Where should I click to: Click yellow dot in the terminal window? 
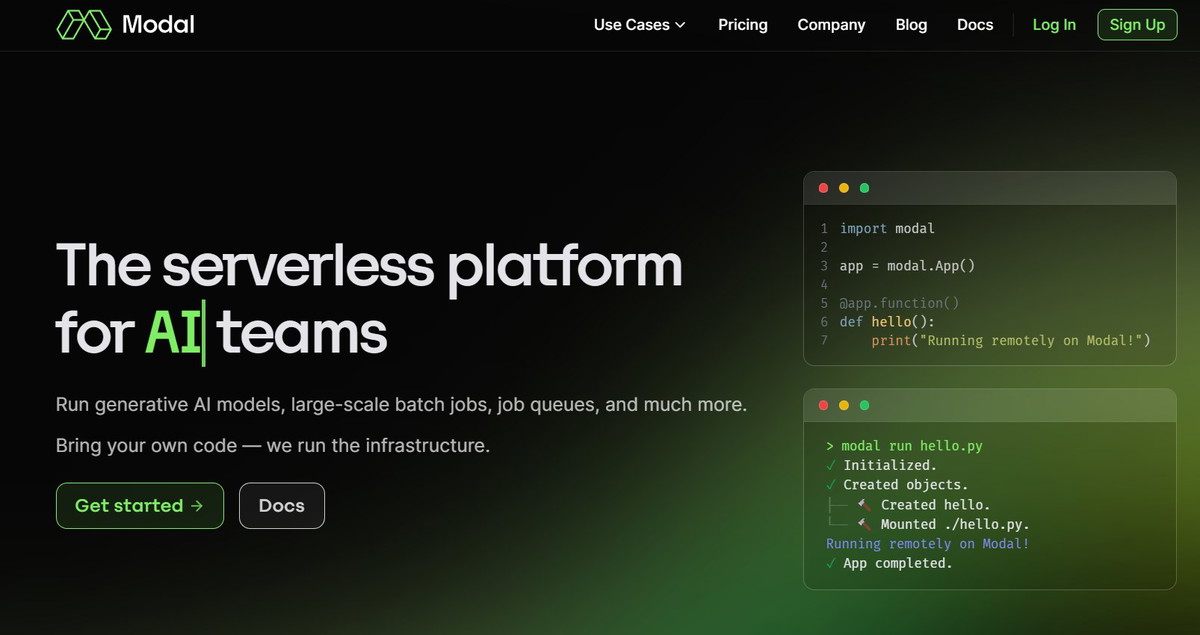point(844,405)
